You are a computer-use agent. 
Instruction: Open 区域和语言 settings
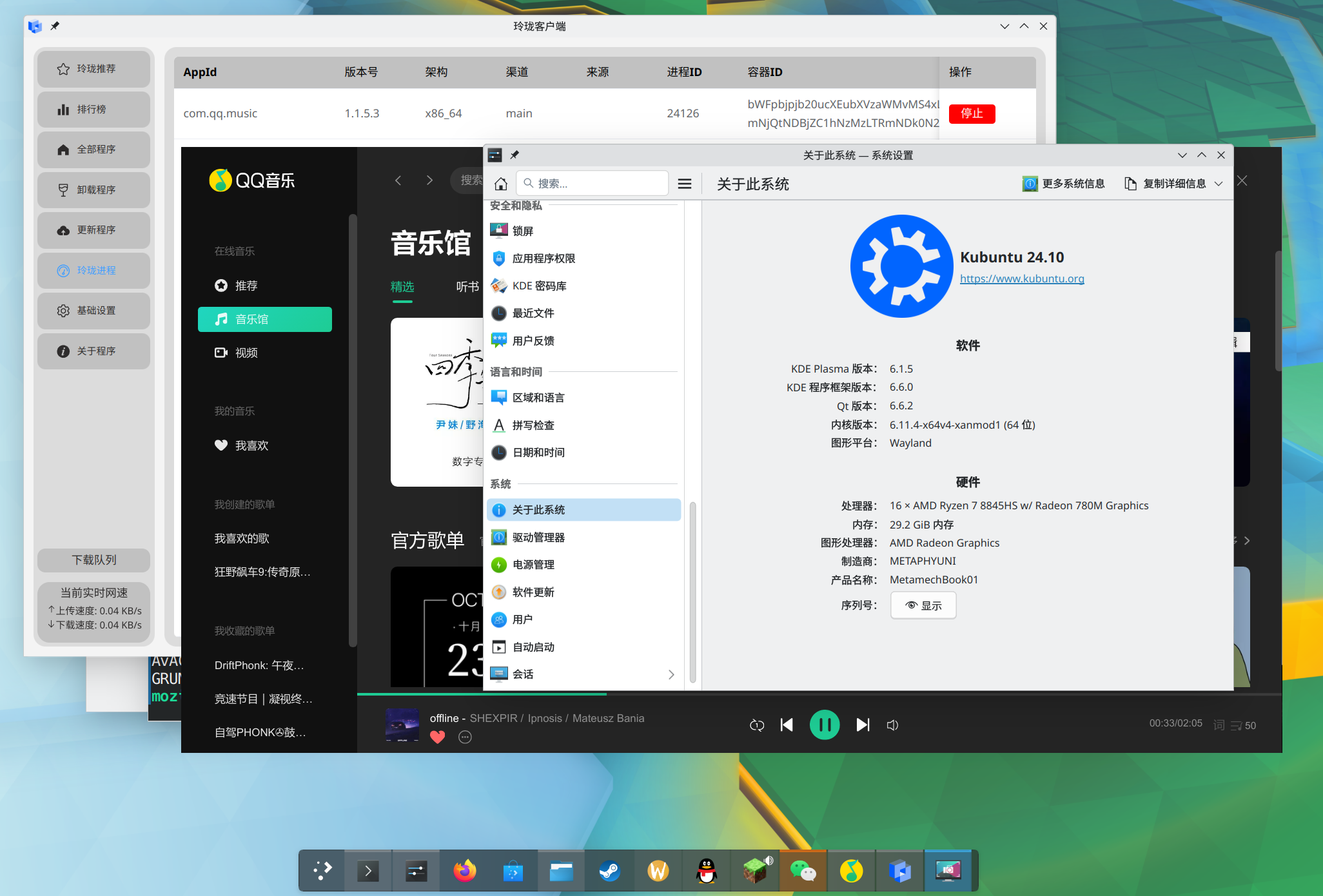(583, 398)
